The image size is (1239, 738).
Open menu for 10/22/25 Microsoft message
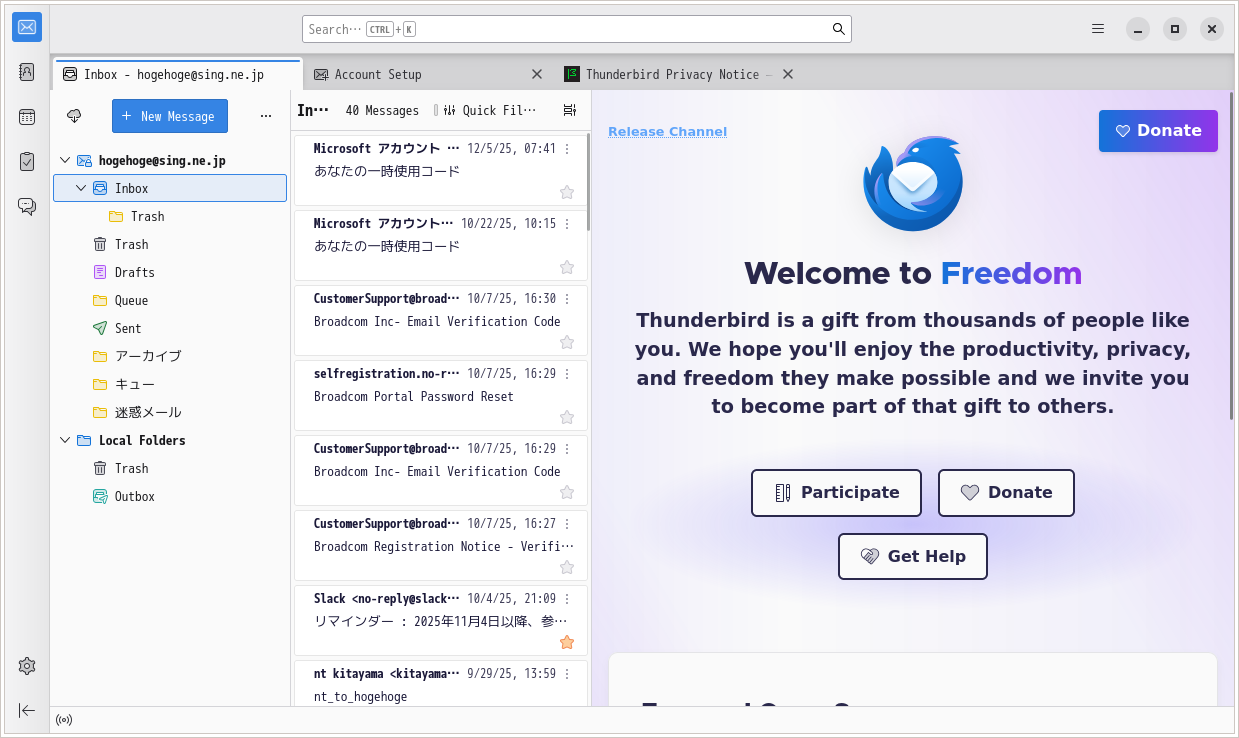(x=568, y=223)
